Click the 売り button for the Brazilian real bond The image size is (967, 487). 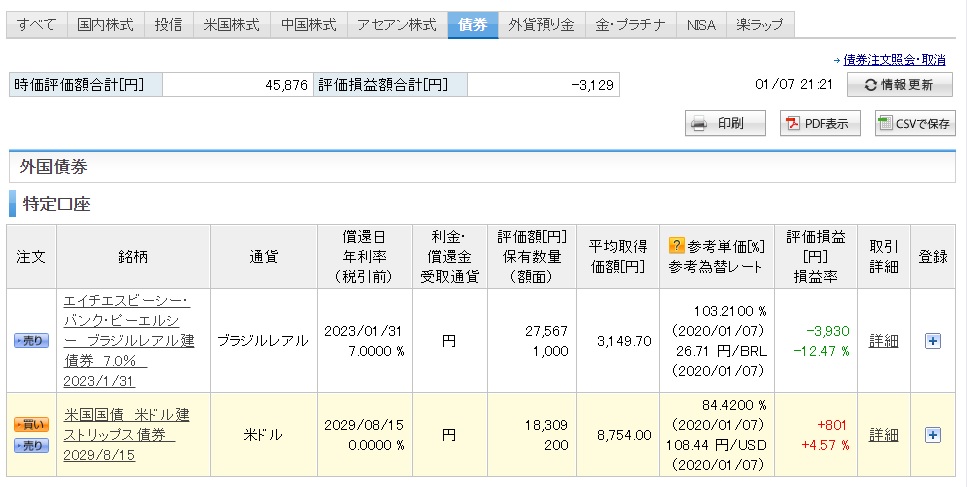31,340
